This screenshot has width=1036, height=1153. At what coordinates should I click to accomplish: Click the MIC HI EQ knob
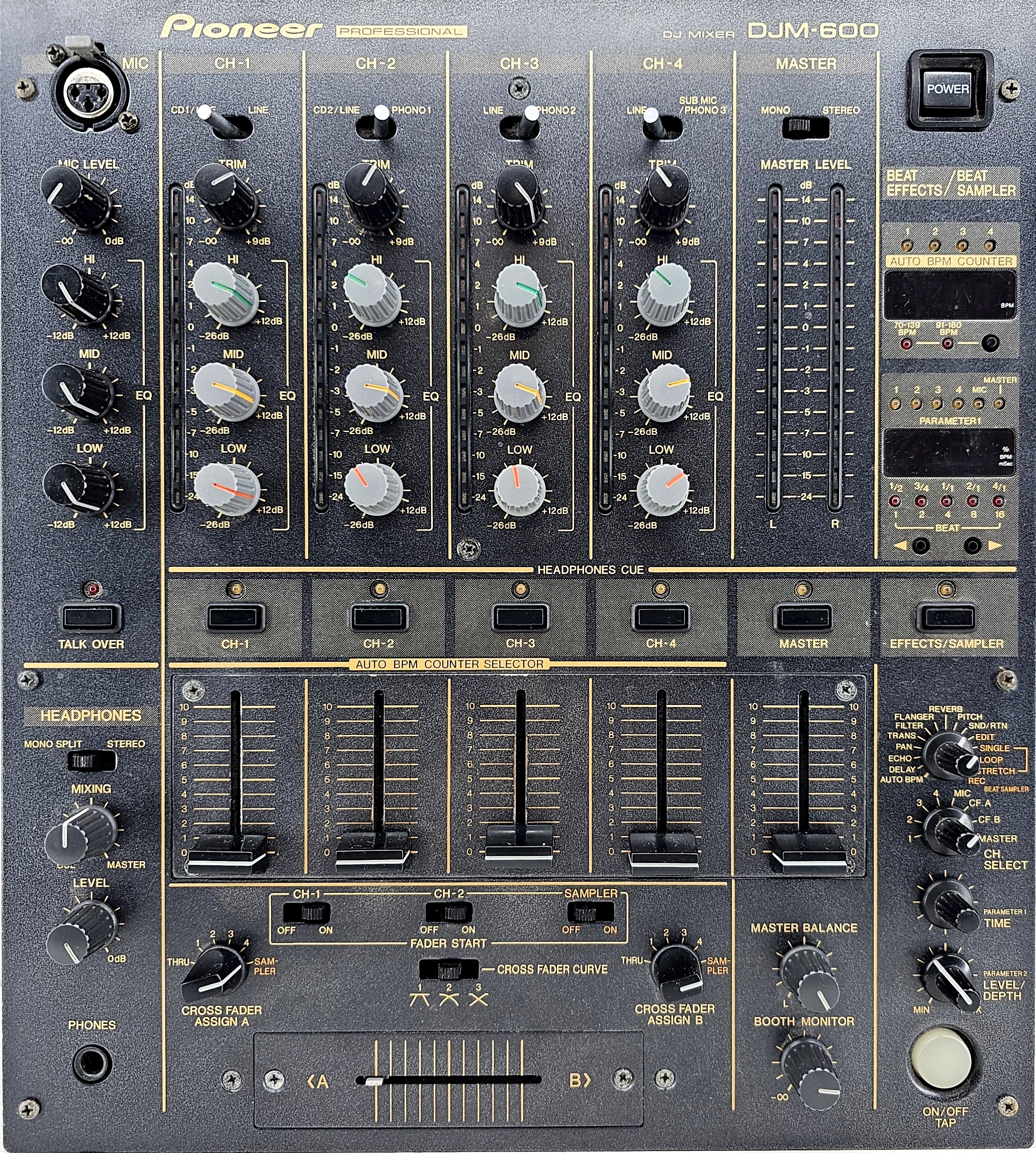77,294
